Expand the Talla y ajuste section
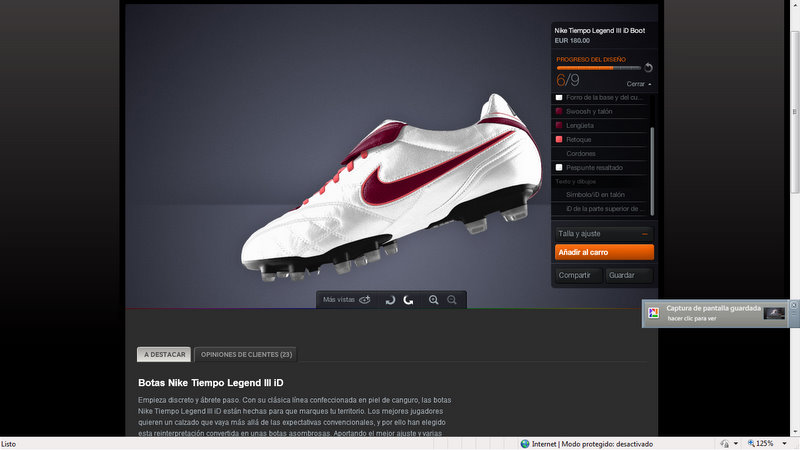The width and height of the screenshot is (800, 450). [x=604, y=234]
